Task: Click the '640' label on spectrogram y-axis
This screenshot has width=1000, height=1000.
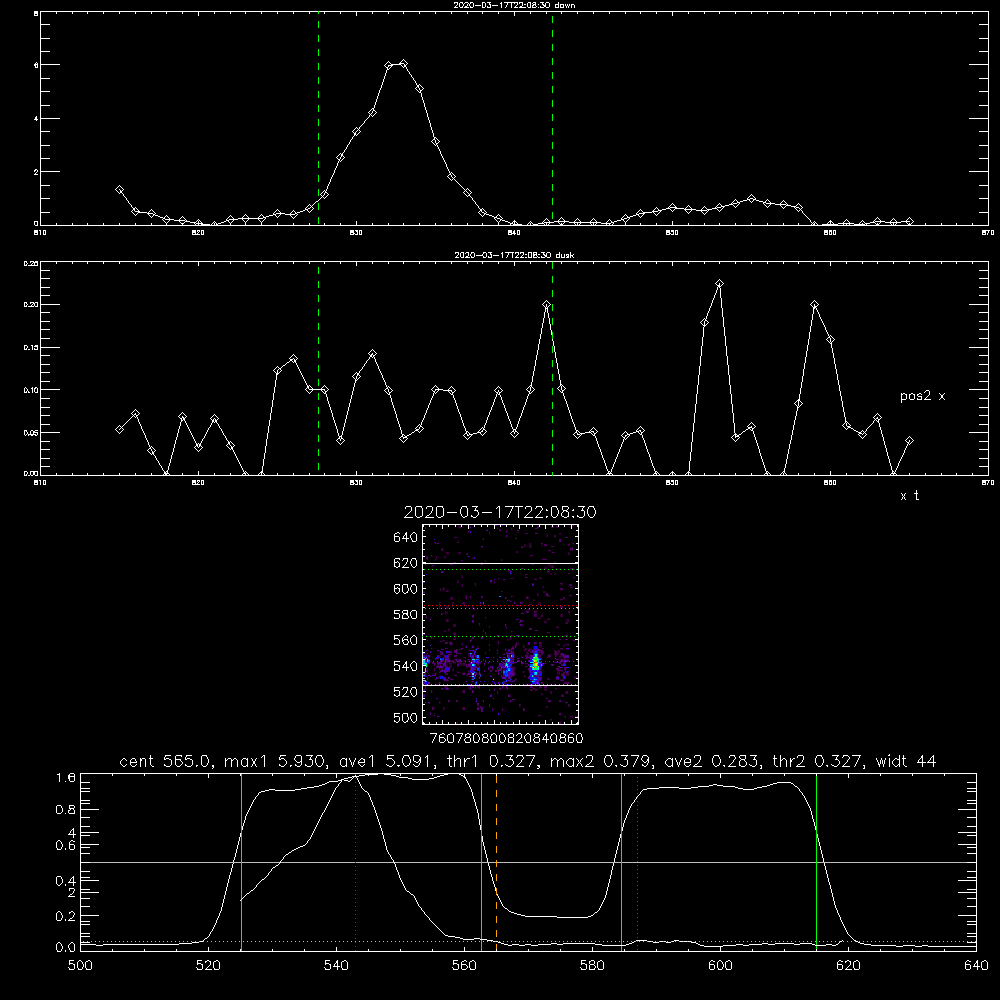Action: pos(406,538)
